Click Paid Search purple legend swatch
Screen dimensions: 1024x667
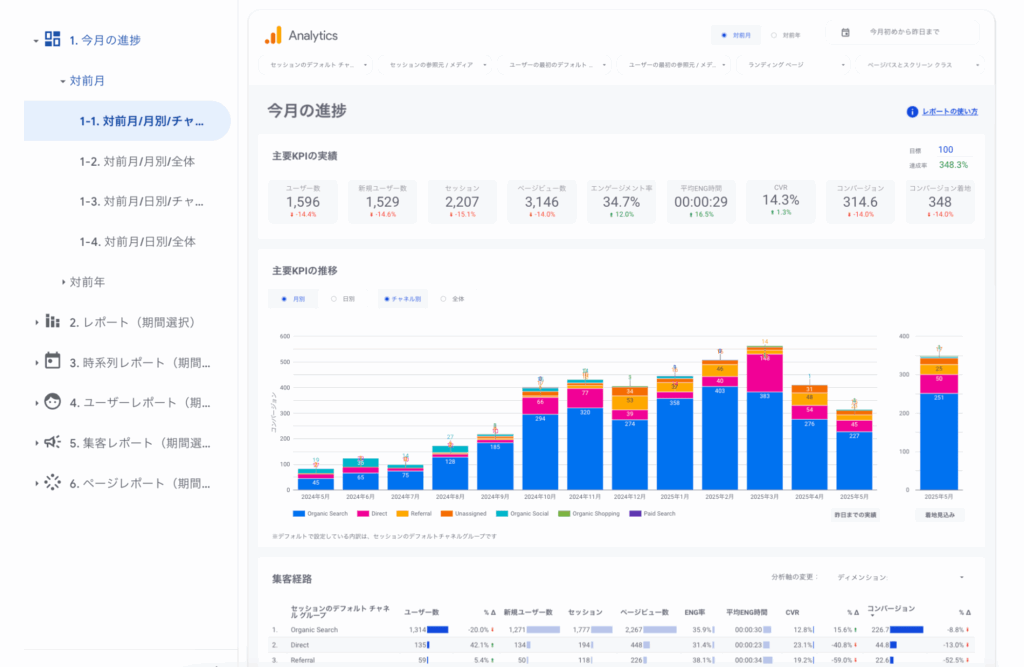635,514
